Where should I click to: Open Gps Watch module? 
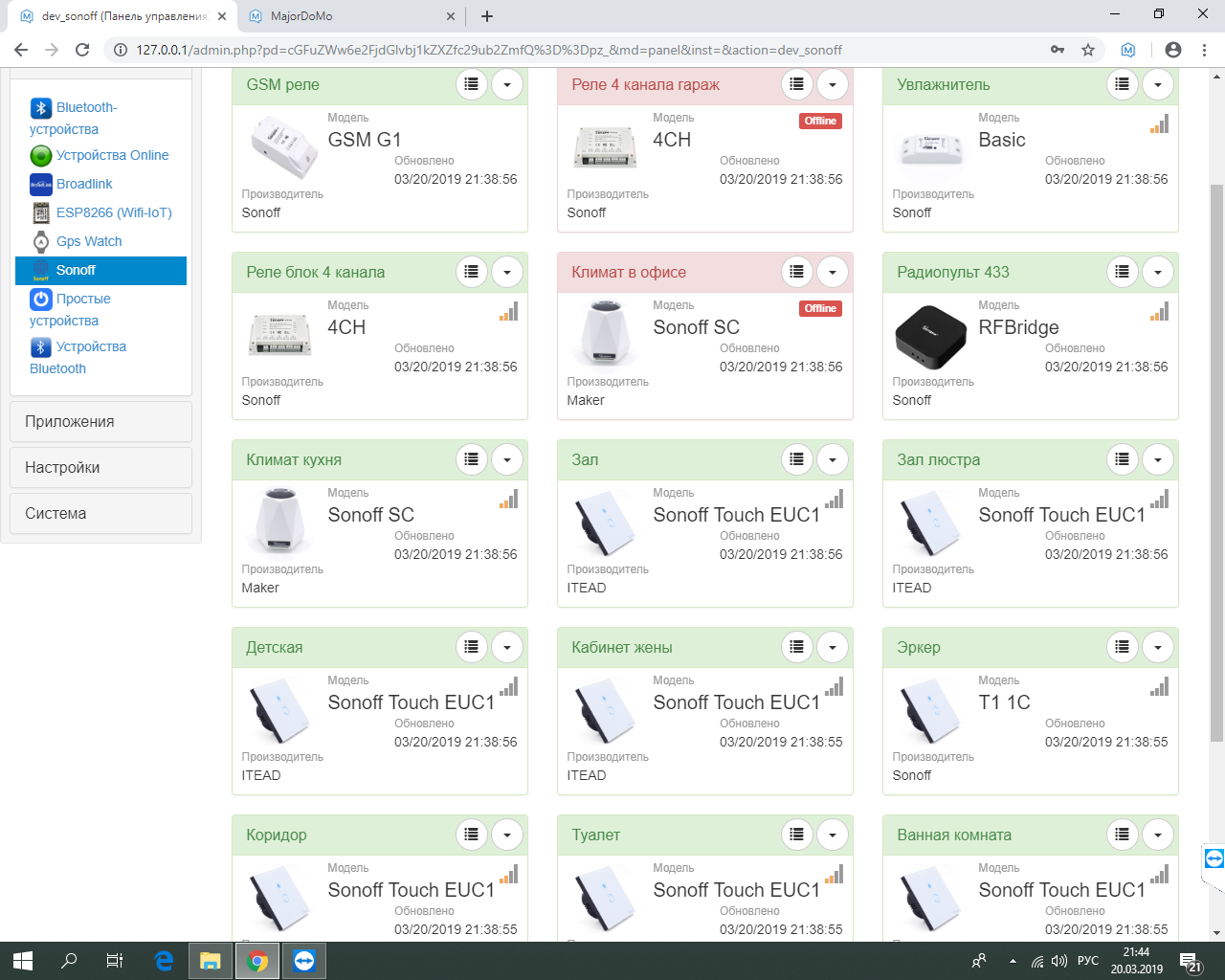tap(77, 241)
